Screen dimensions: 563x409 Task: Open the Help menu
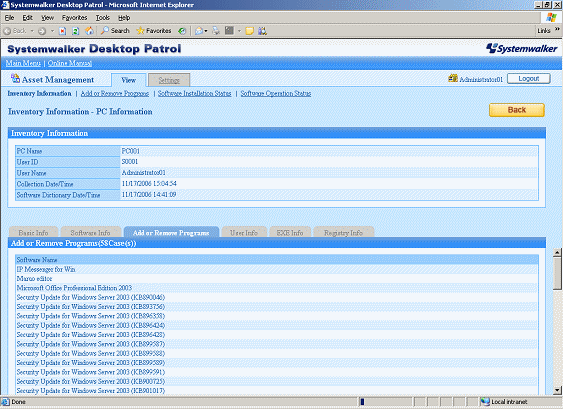point(124,18)
